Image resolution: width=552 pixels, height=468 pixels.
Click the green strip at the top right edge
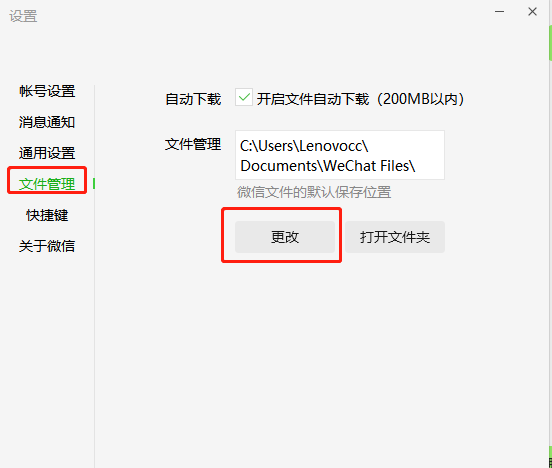(x=550, y=43)
